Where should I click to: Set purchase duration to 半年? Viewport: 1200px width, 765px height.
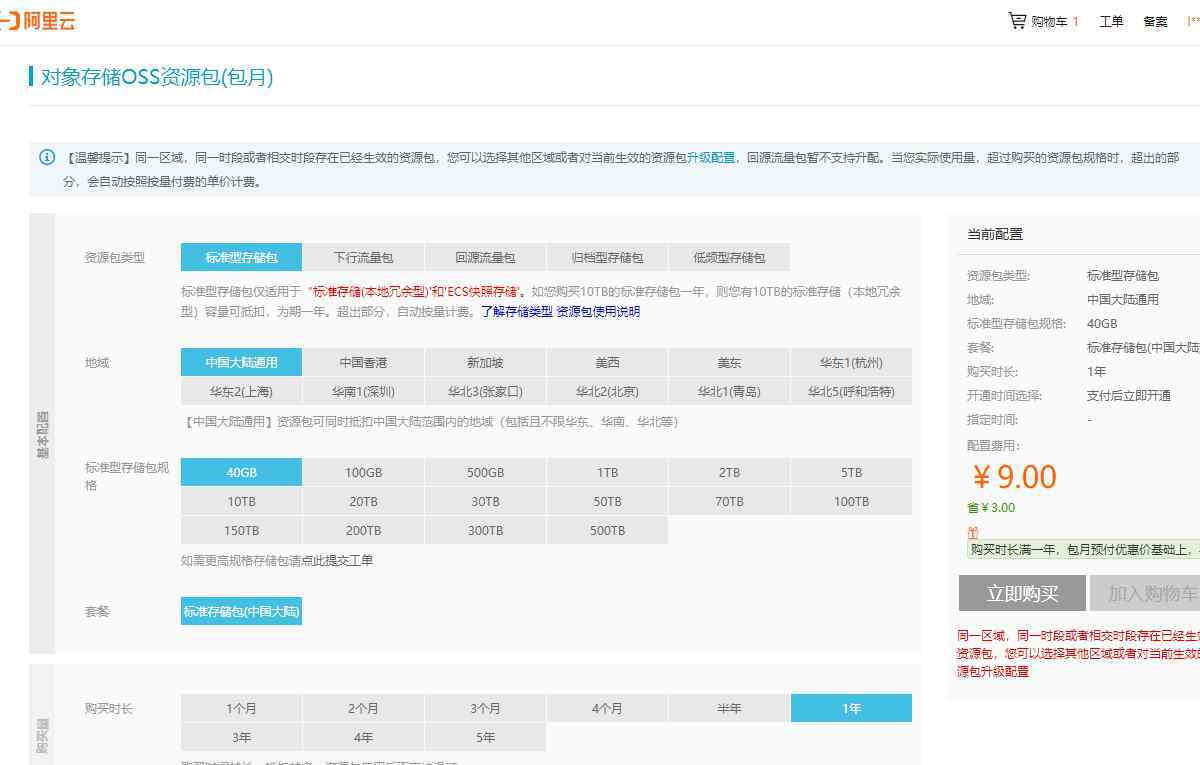coord(729,708)
